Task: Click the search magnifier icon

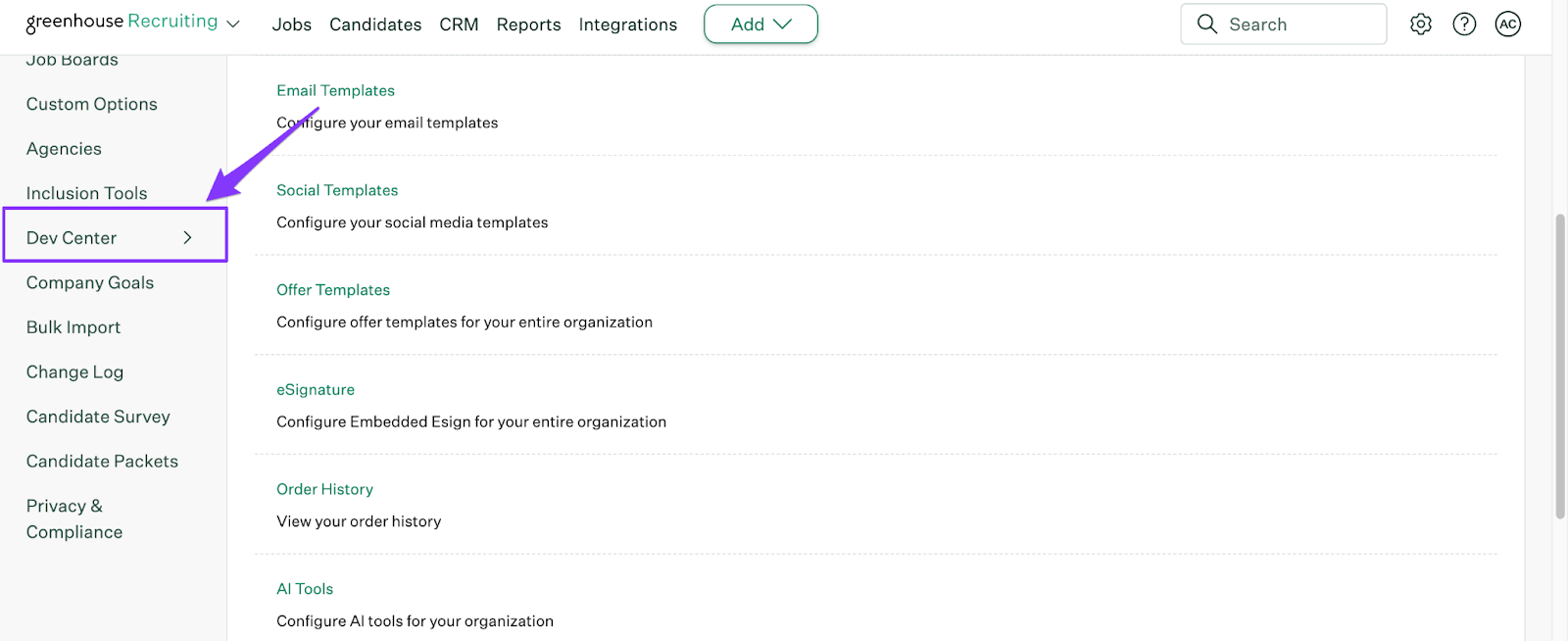Action: [1207, 25]
